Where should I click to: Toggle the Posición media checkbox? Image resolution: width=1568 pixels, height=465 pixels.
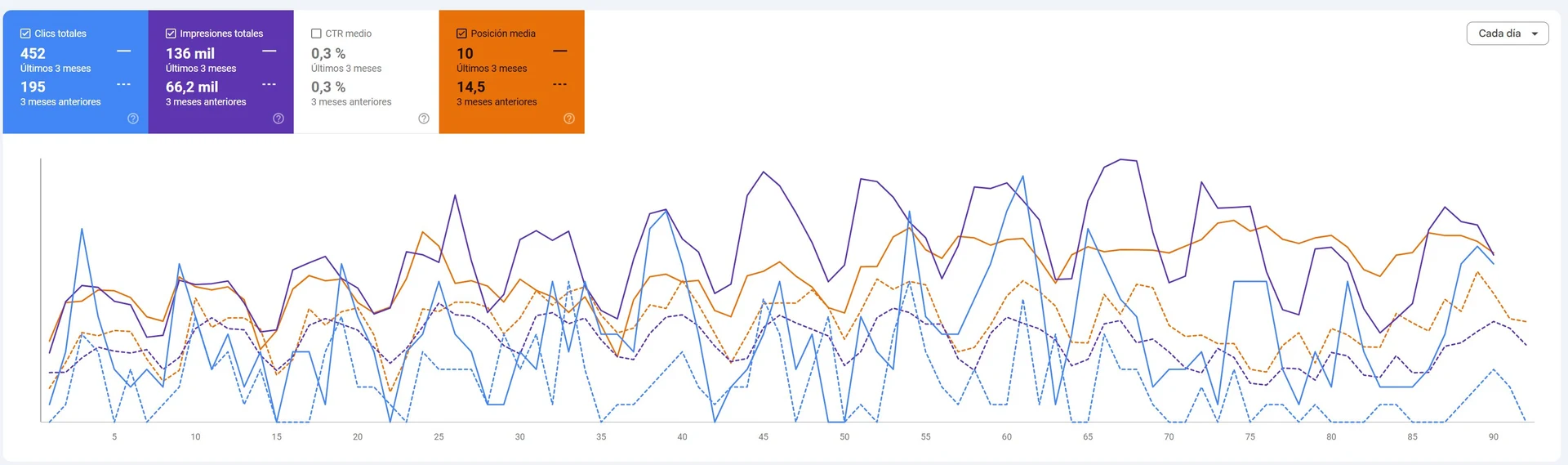461,34
